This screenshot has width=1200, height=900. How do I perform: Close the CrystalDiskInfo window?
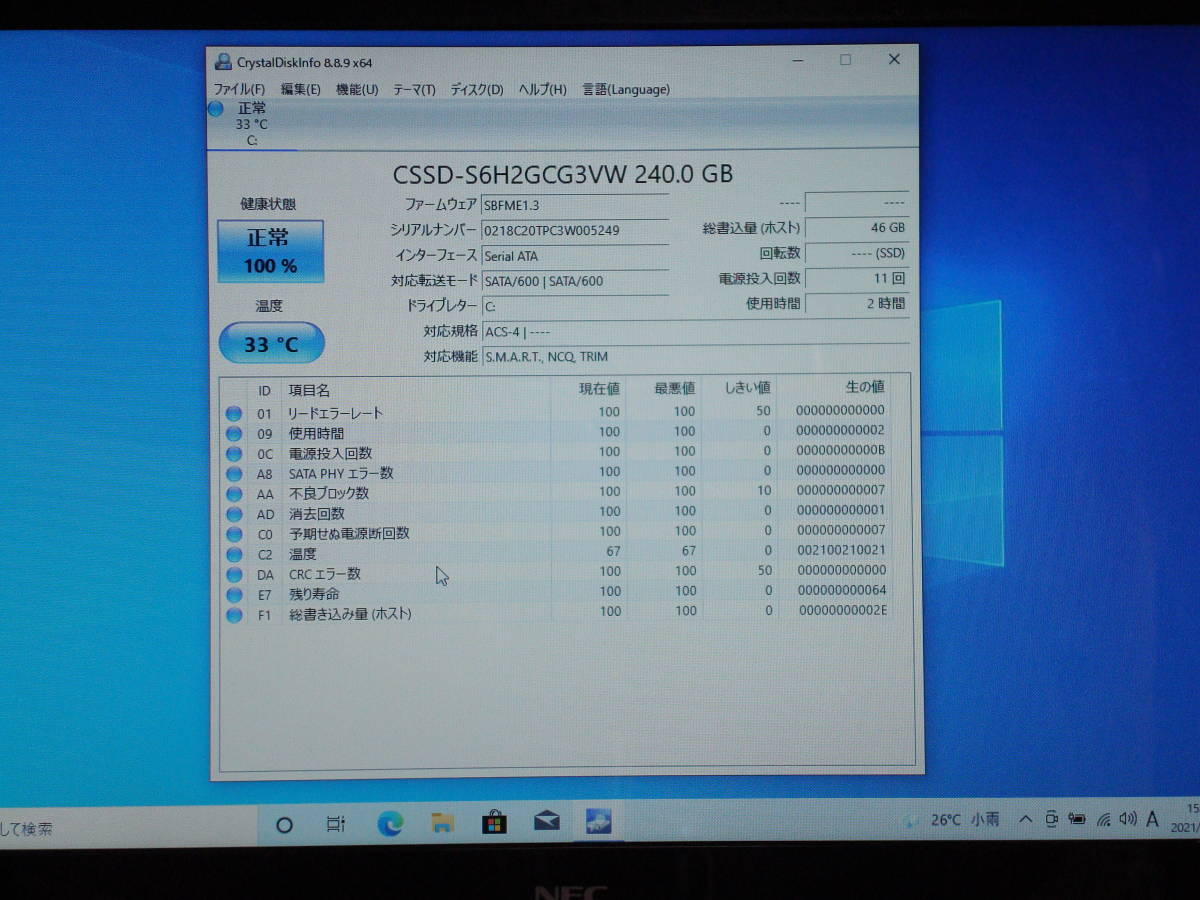click(894, 59)
